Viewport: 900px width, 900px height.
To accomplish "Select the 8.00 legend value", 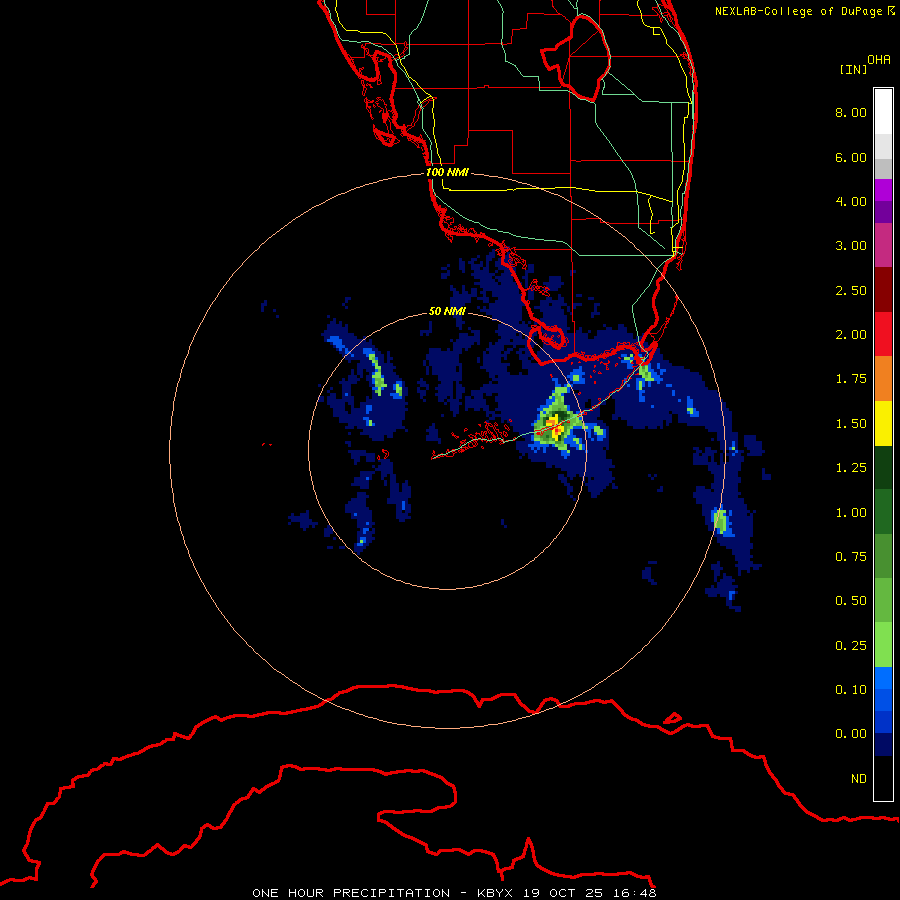I will 851,112.
